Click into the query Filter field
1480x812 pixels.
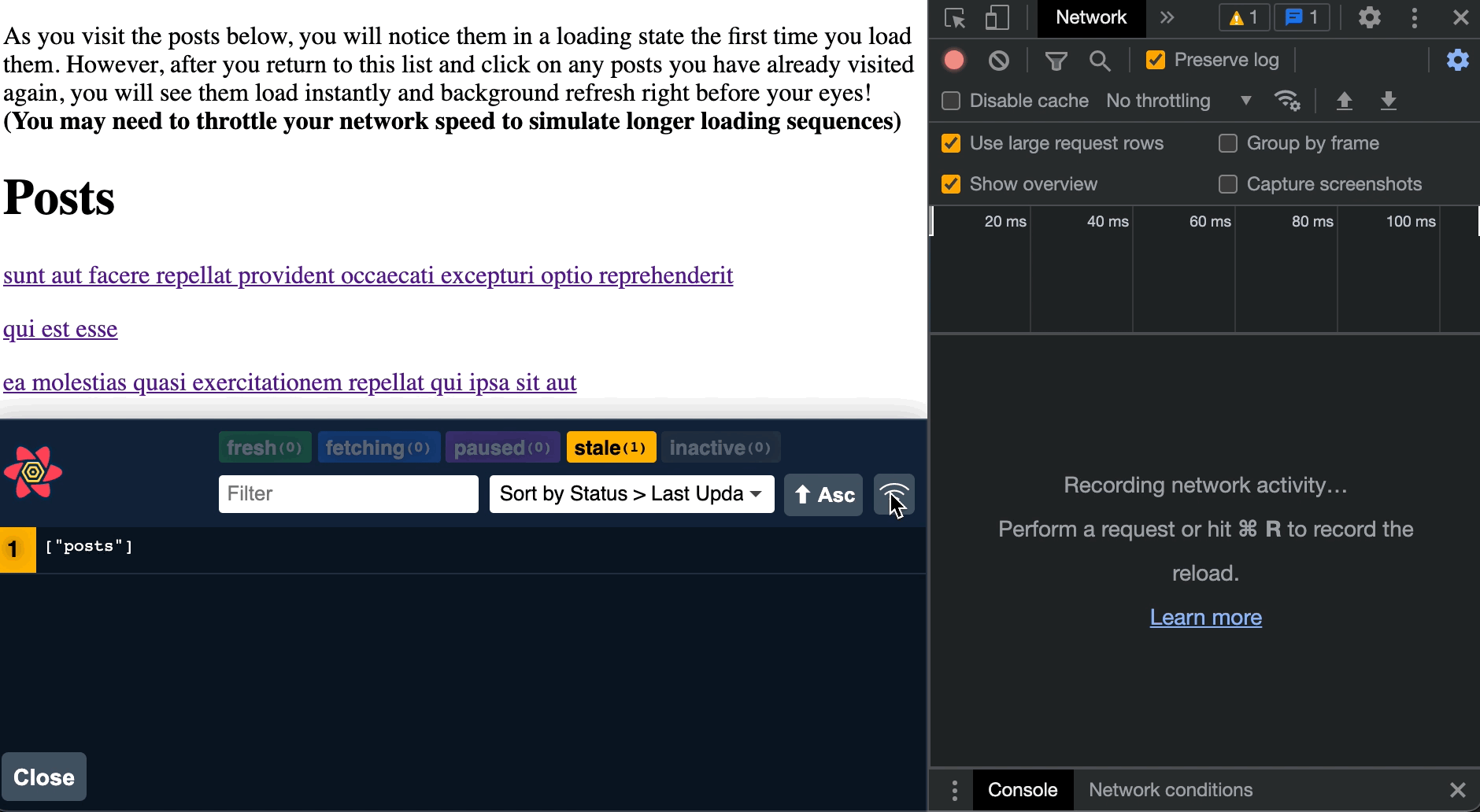point(348,494)
